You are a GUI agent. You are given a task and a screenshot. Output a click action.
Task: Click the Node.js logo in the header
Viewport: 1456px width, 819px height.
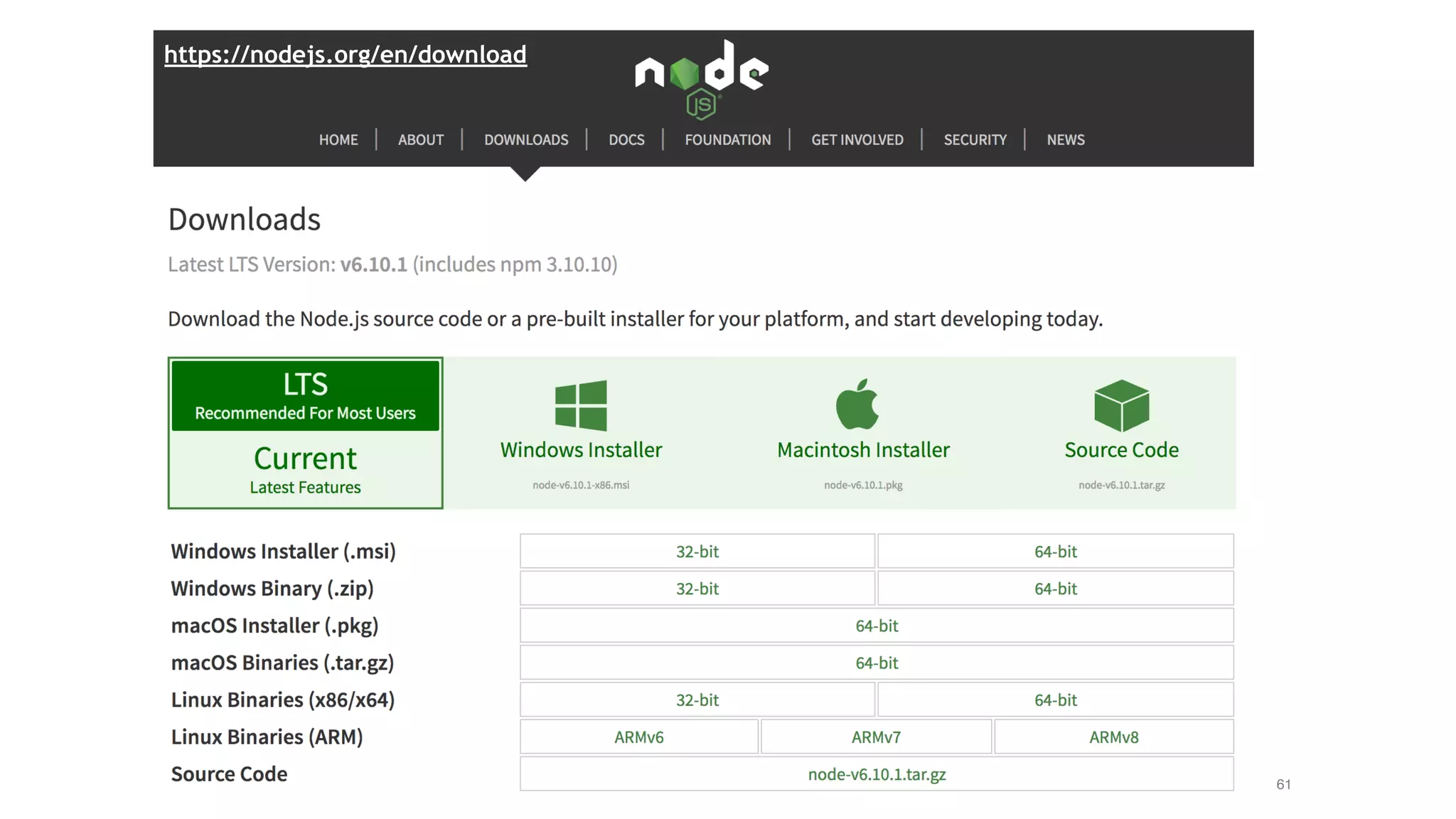[702, 79]
